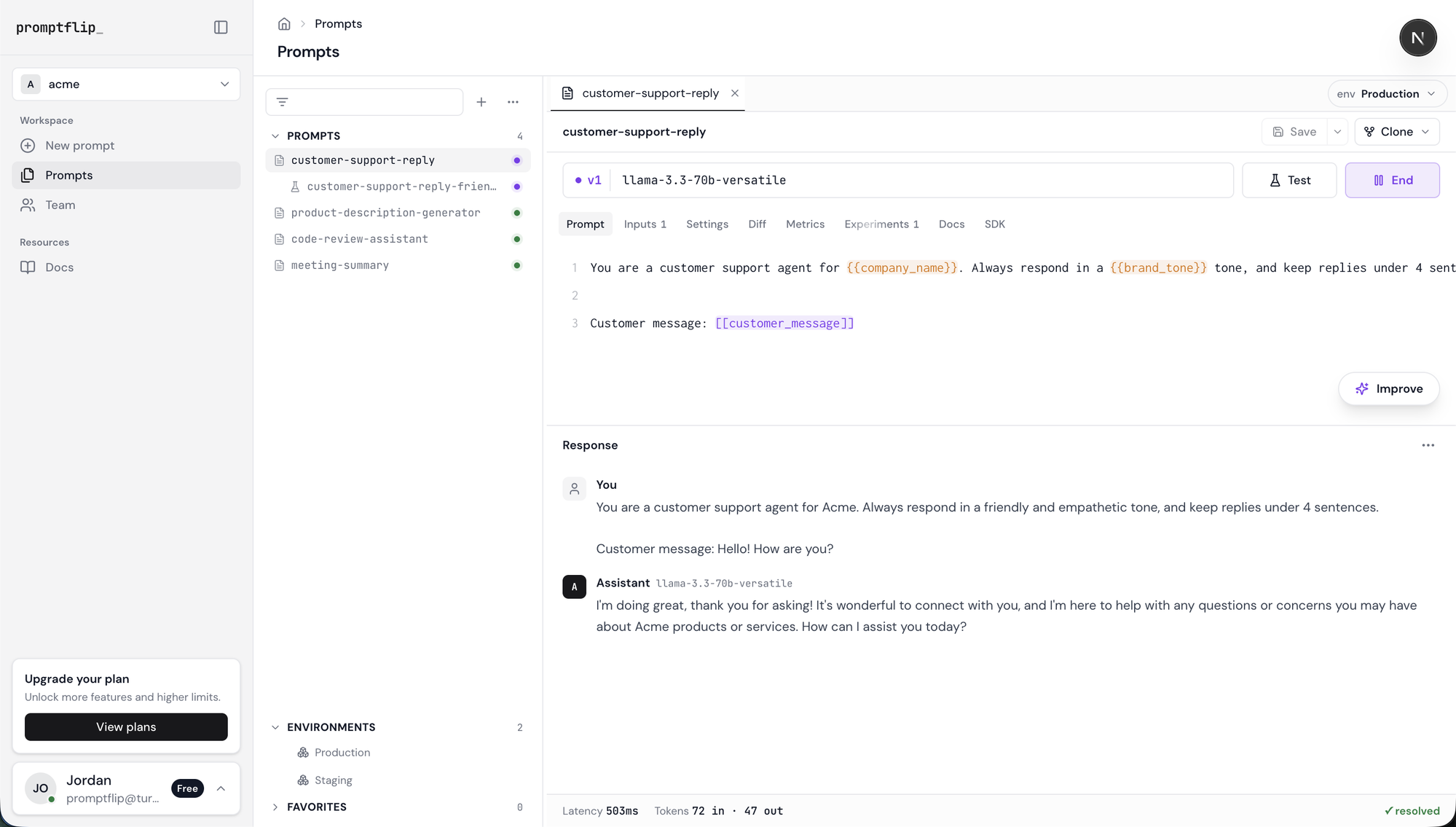Click the Docs book icon in sidebar
The image size is (1456, 827).
(28, 267)
